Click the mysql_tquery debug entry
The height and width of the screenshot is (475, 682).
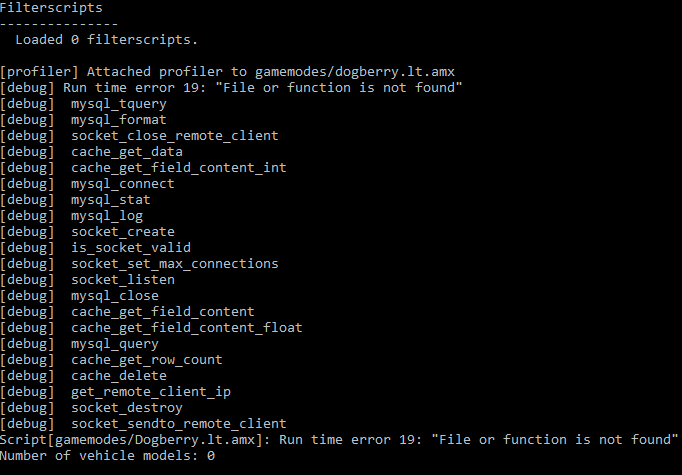(84, 104)
